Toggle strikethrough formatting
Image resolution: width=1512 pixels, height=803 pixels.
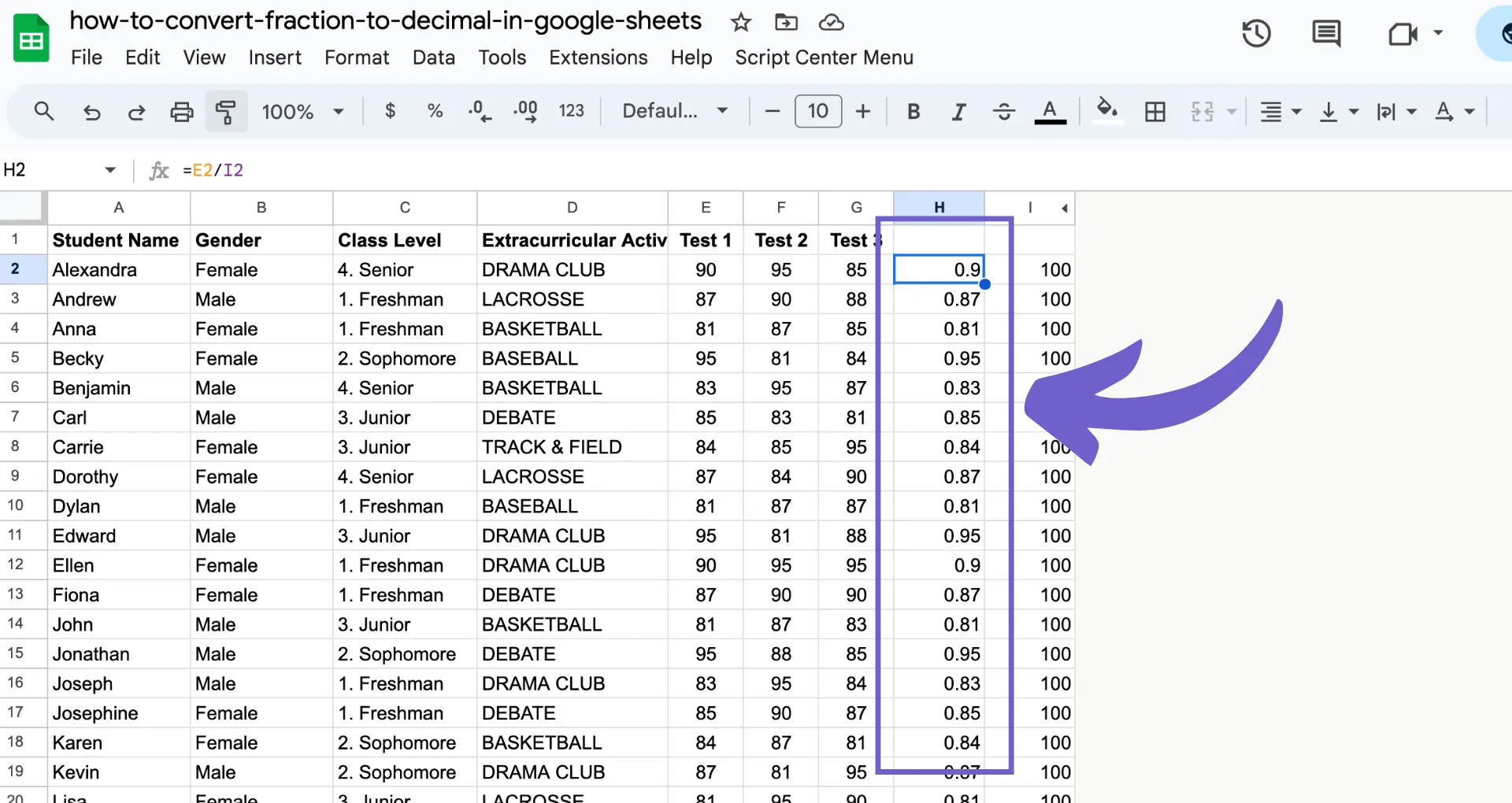pyautogui.click(x=1003, y=112)
